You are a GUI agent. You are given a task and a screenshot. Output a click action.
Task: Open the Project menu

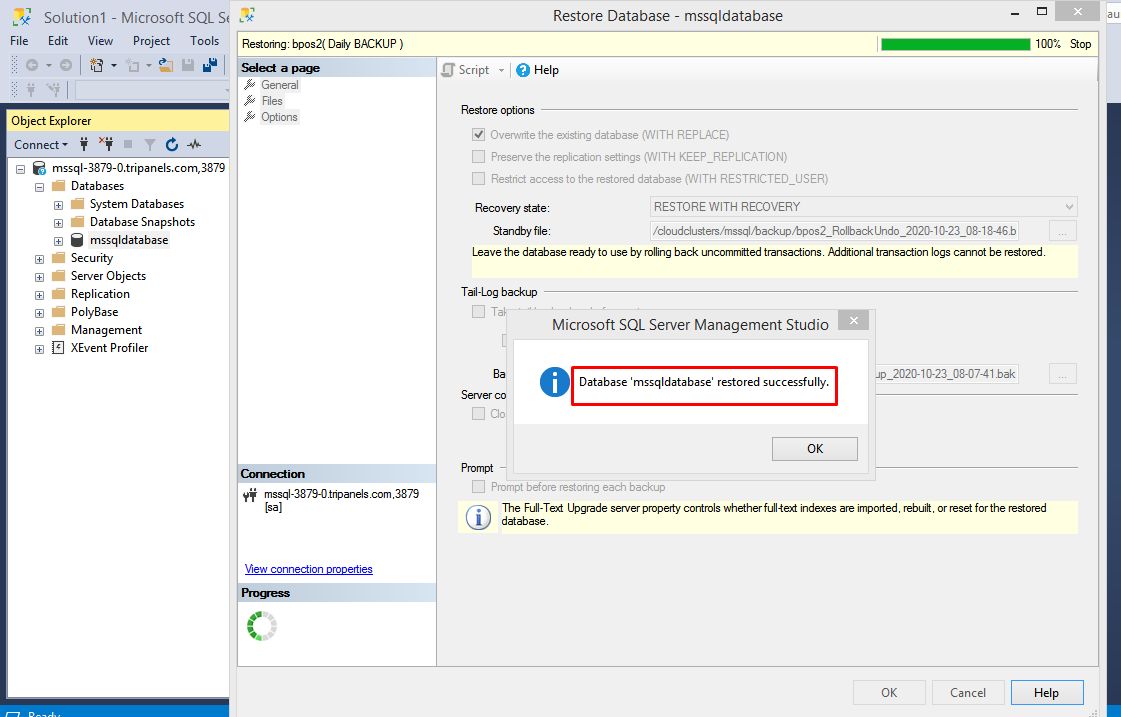[151, 41]
